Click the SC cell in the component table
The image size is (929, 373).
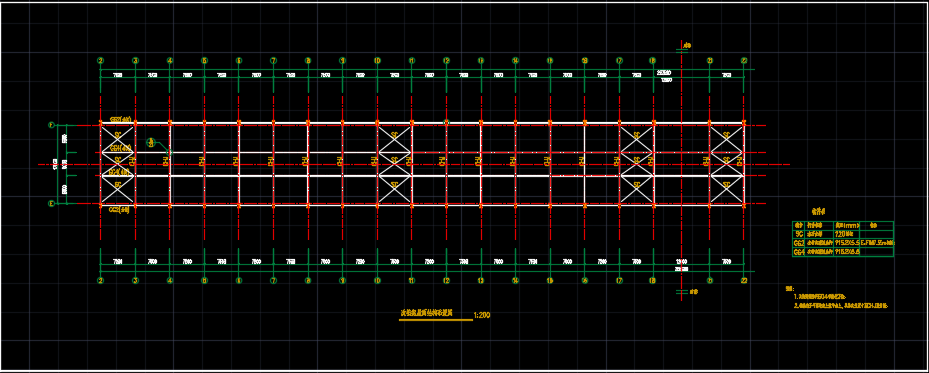799,234
